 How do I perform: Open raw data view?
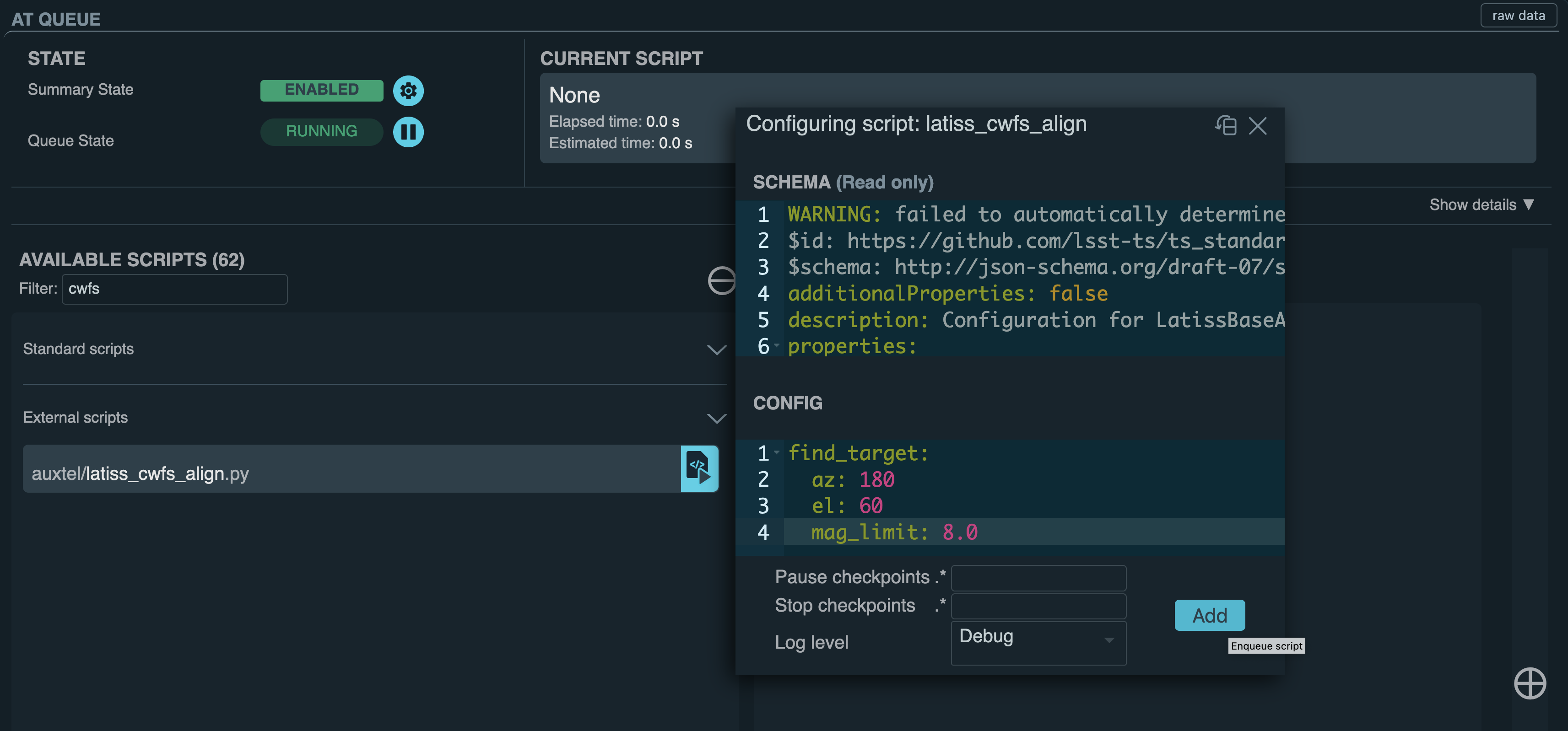pos(1518,16)
